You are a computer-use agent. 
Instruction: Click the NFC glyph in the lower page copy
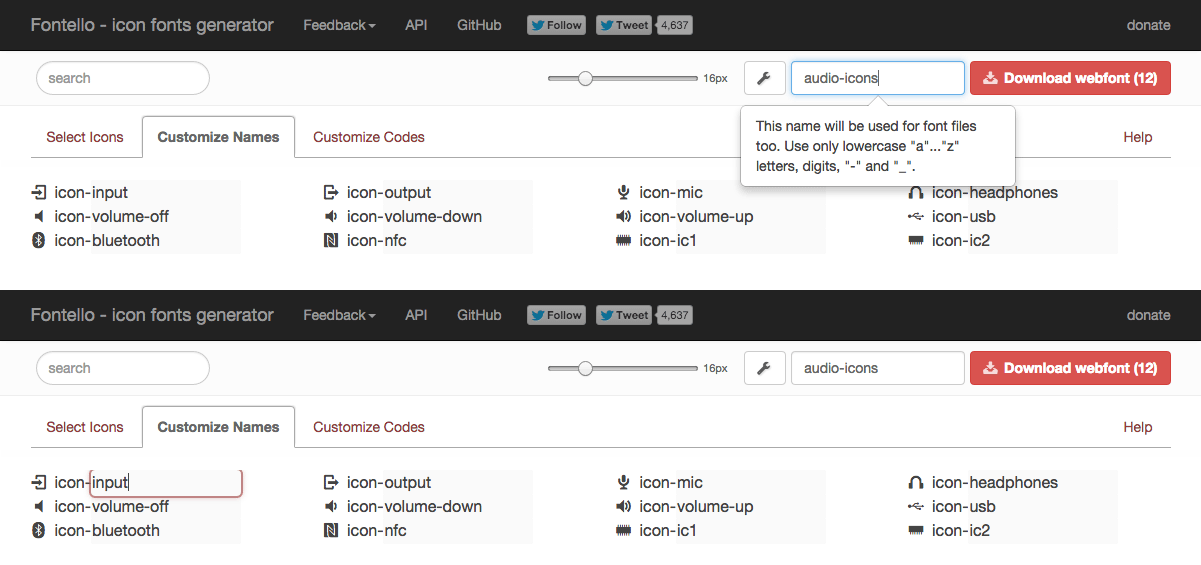pos(332,531)
